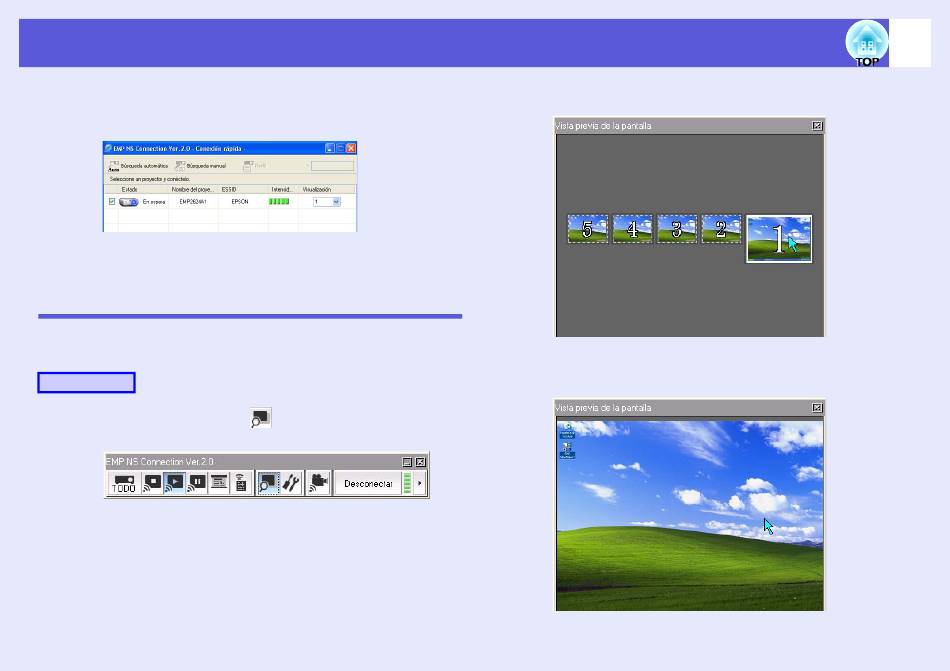Select display thumbnail 3 in preview
Viewport: 950px width, 671px height.
pyautogui.click(x=677, y=229)
